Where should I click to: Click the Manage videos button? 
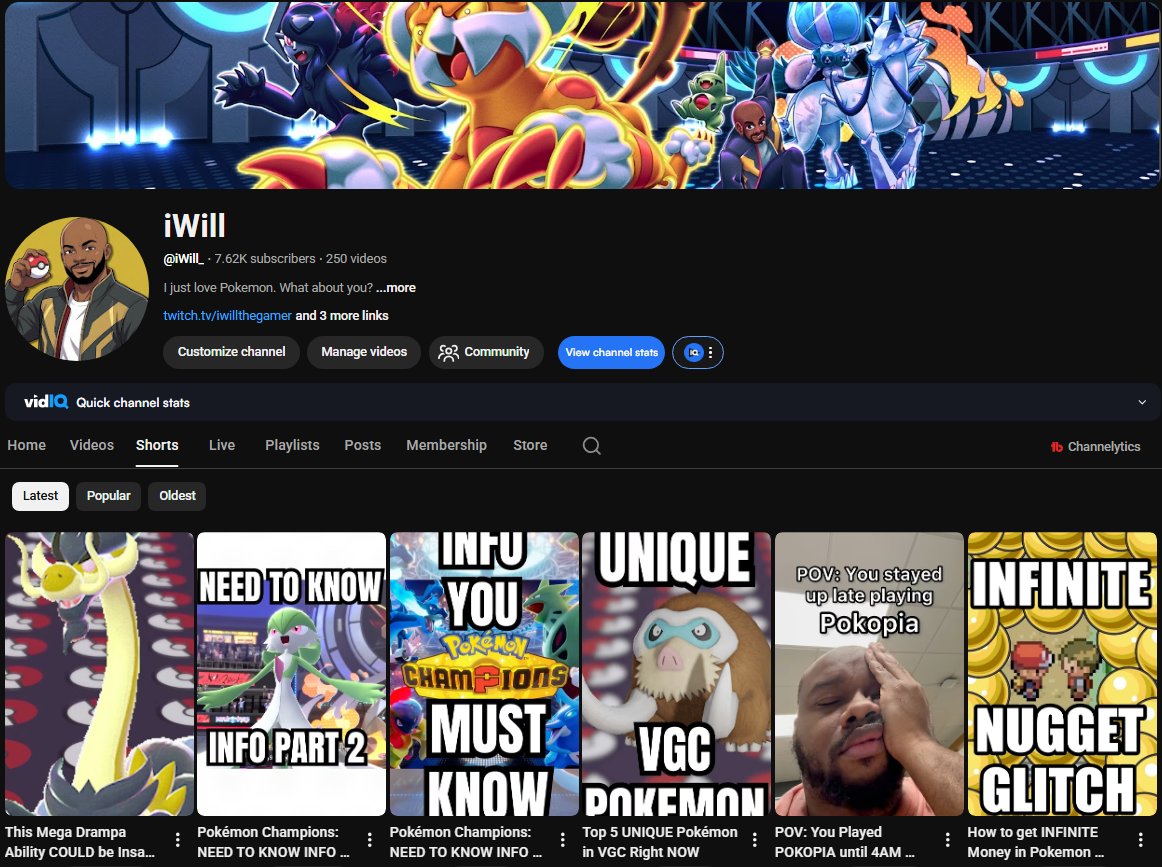pyautogui.click(x=364, y=352)
